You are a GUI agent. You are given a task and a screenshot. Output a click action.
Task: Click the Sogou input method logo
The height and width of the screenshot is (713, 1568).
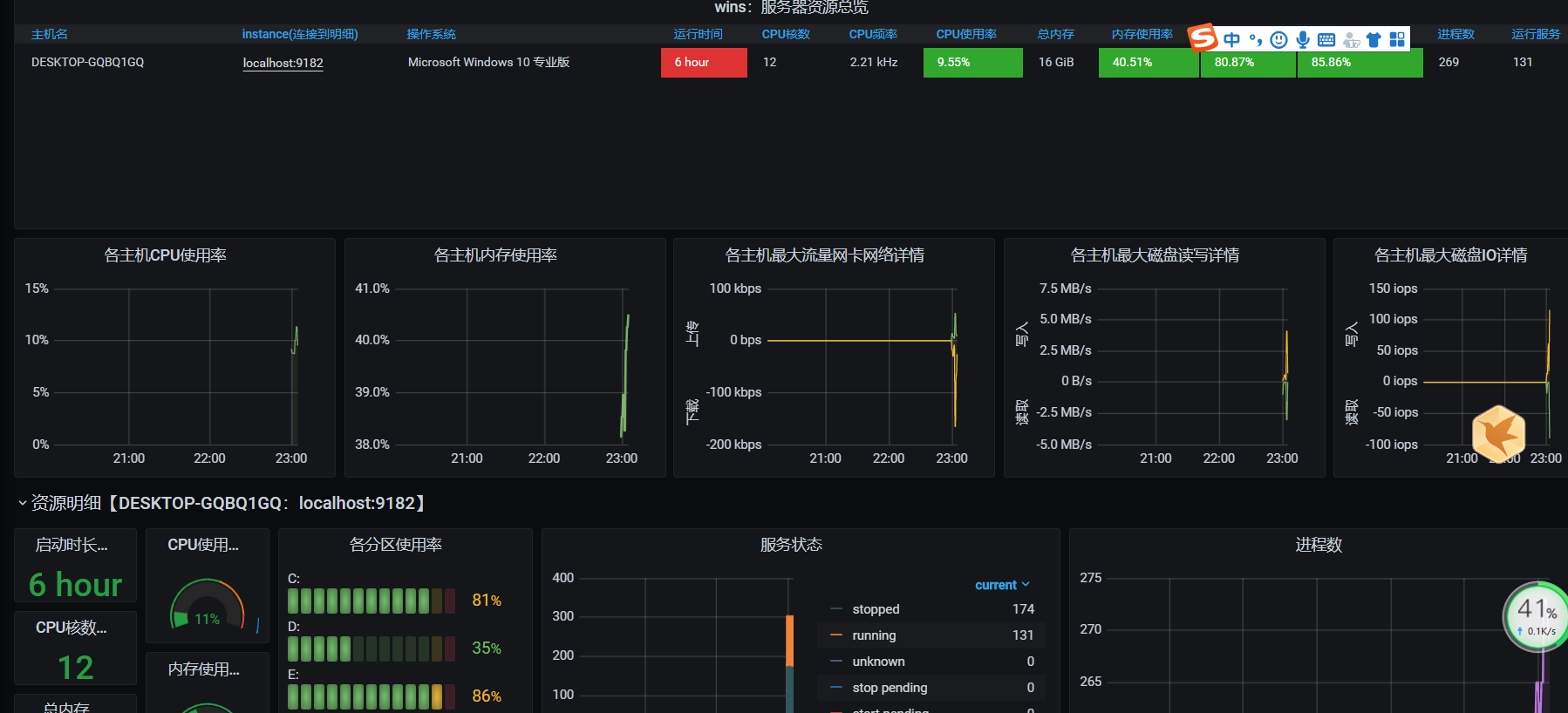pos(1203,37)
